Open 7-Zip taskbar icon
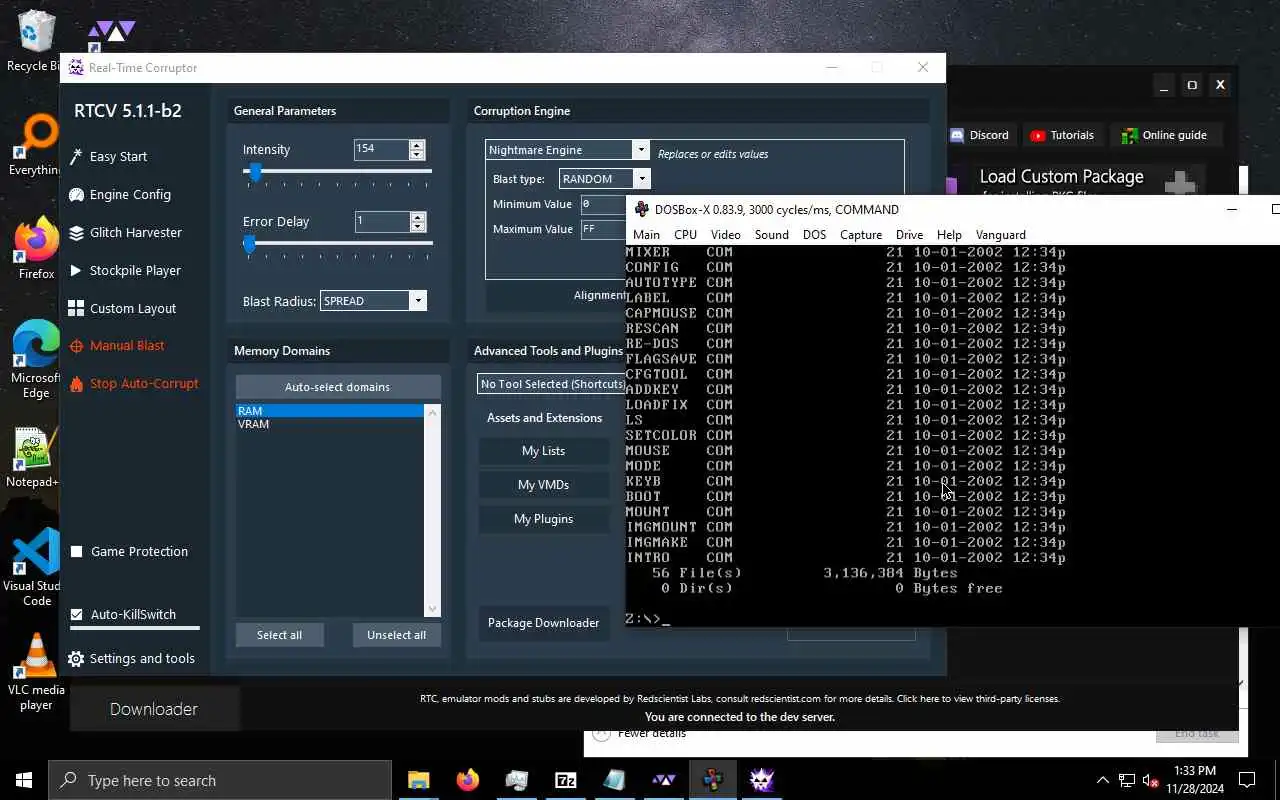1280x800 pixels. [x=565, y=780]
